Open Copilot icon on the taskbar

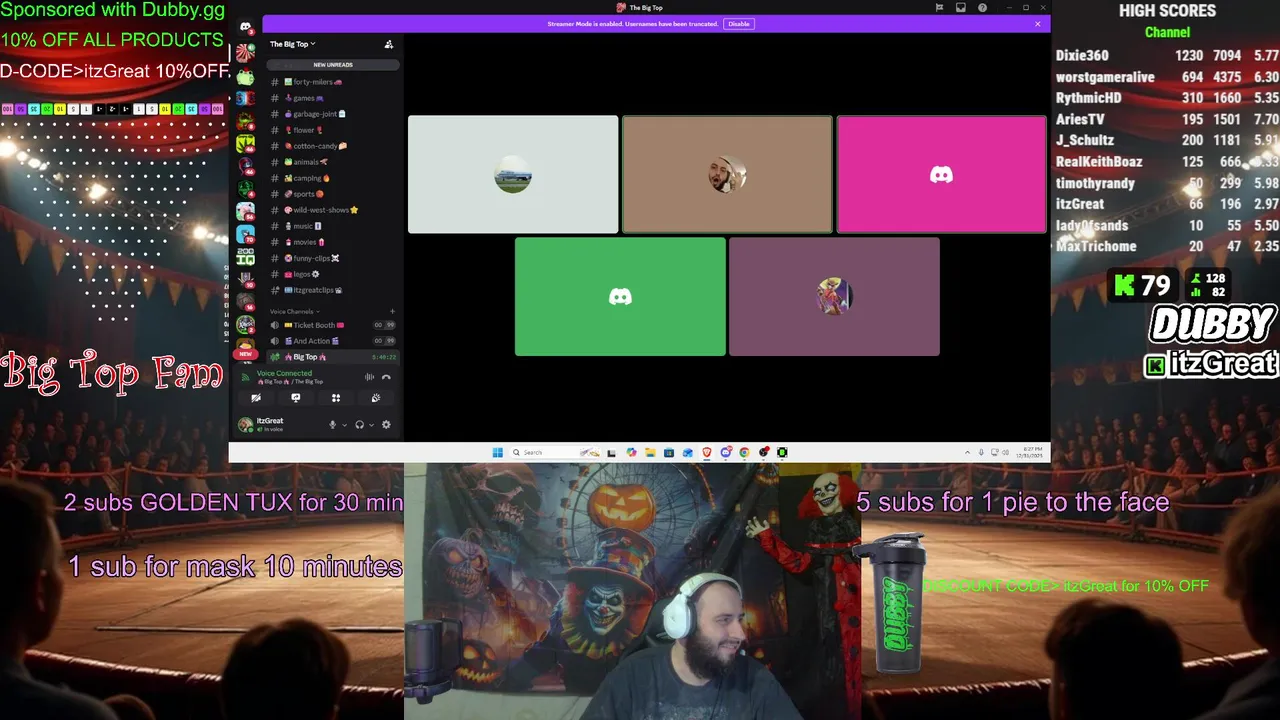[631, 452]
